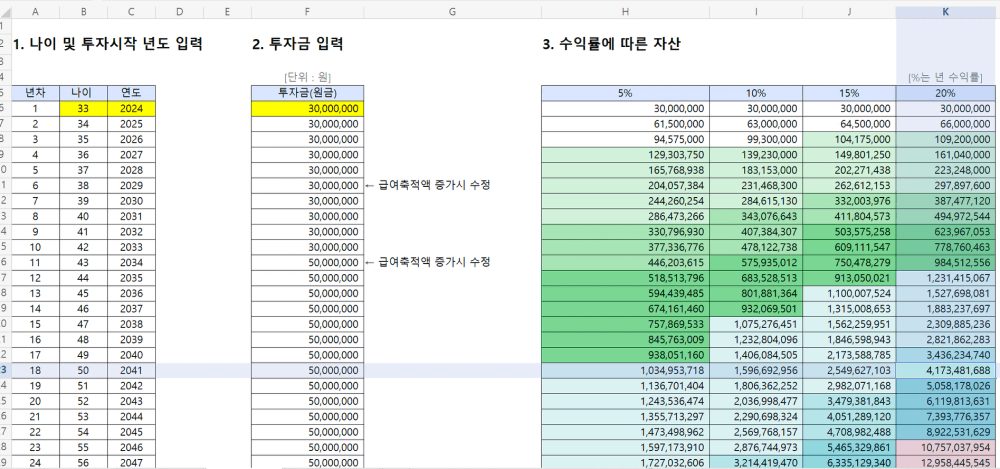Viewport: 1000px width, 469px height.
Task: Select cell with value 332,003,976
Action: 849,201
